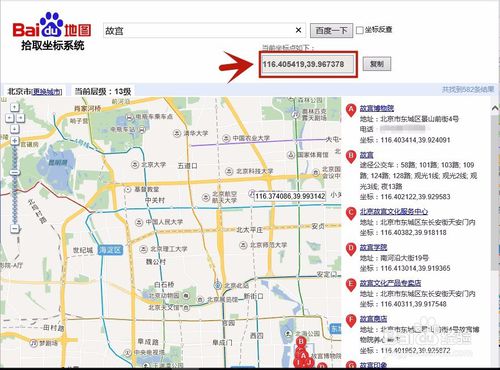Click the red A marker in results list
Viewport: 500px width, 370px height.
tap(351, 110)
